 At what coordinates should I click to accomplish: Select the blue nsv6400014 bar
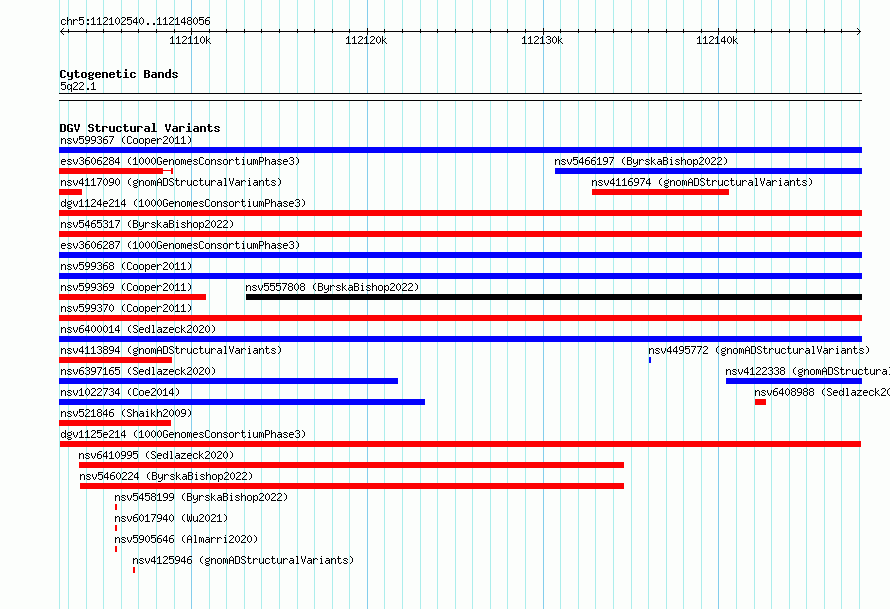click(460, 339)
